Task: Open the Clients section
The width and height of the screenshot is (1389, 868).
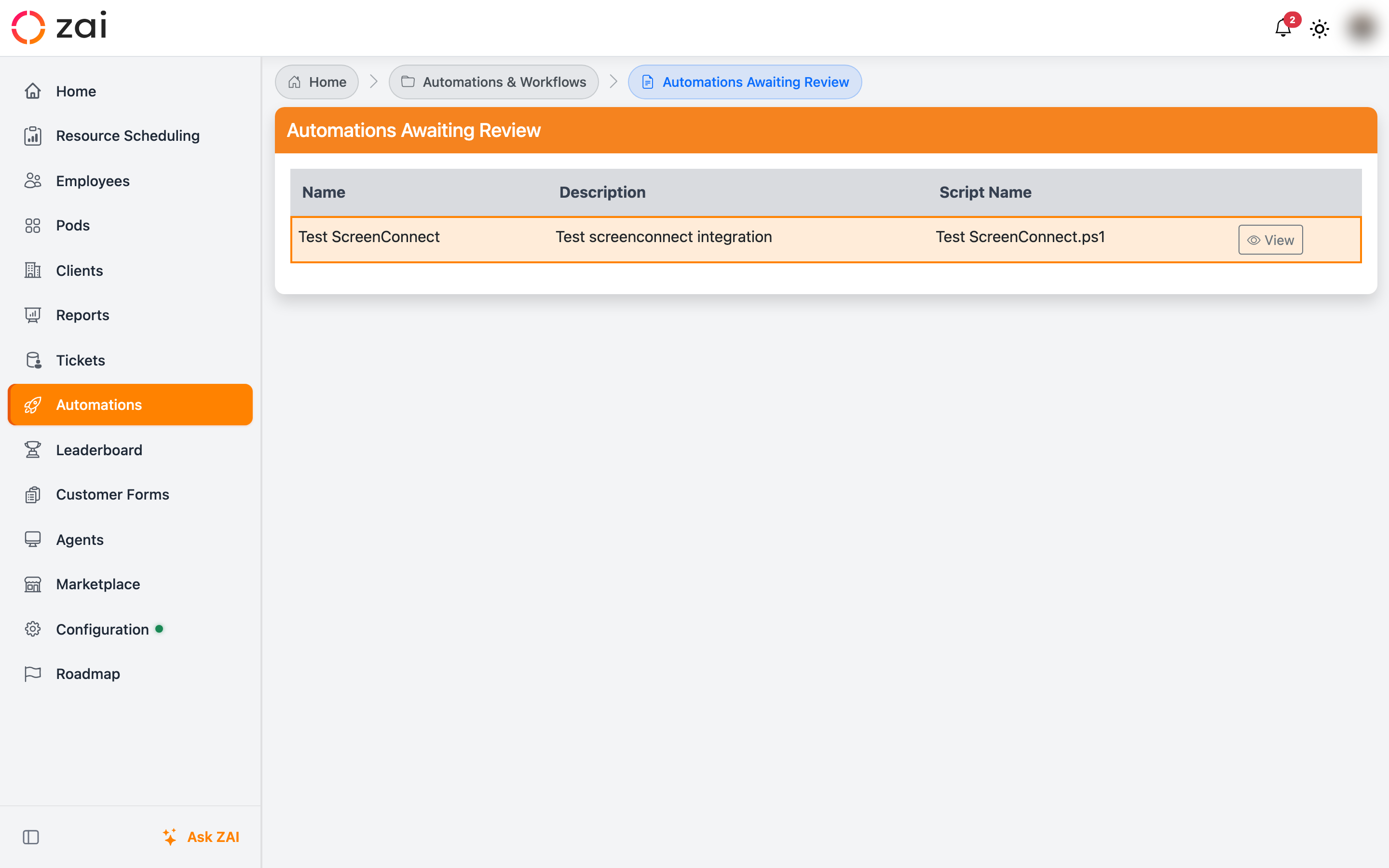Action: pos(130,271)
